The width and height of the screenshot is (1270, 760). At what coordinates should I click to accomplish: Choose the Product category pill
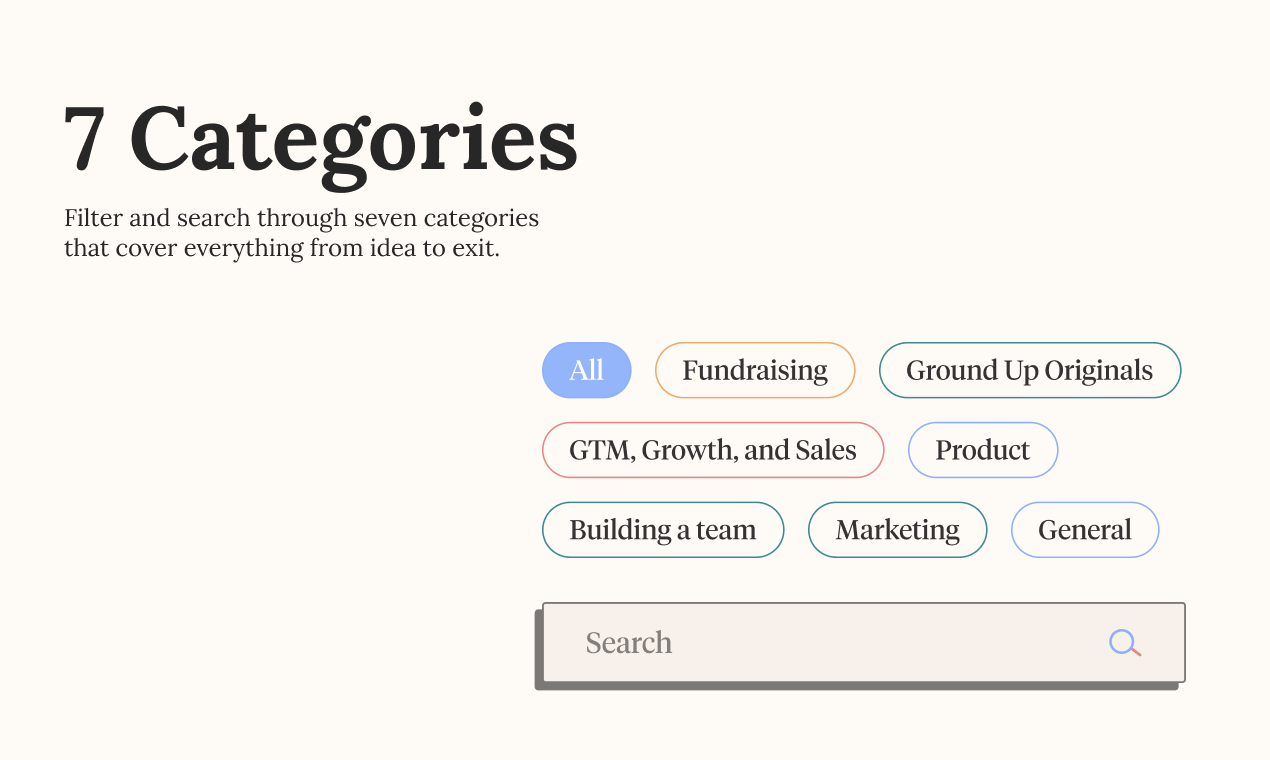[x=983, y=450]
